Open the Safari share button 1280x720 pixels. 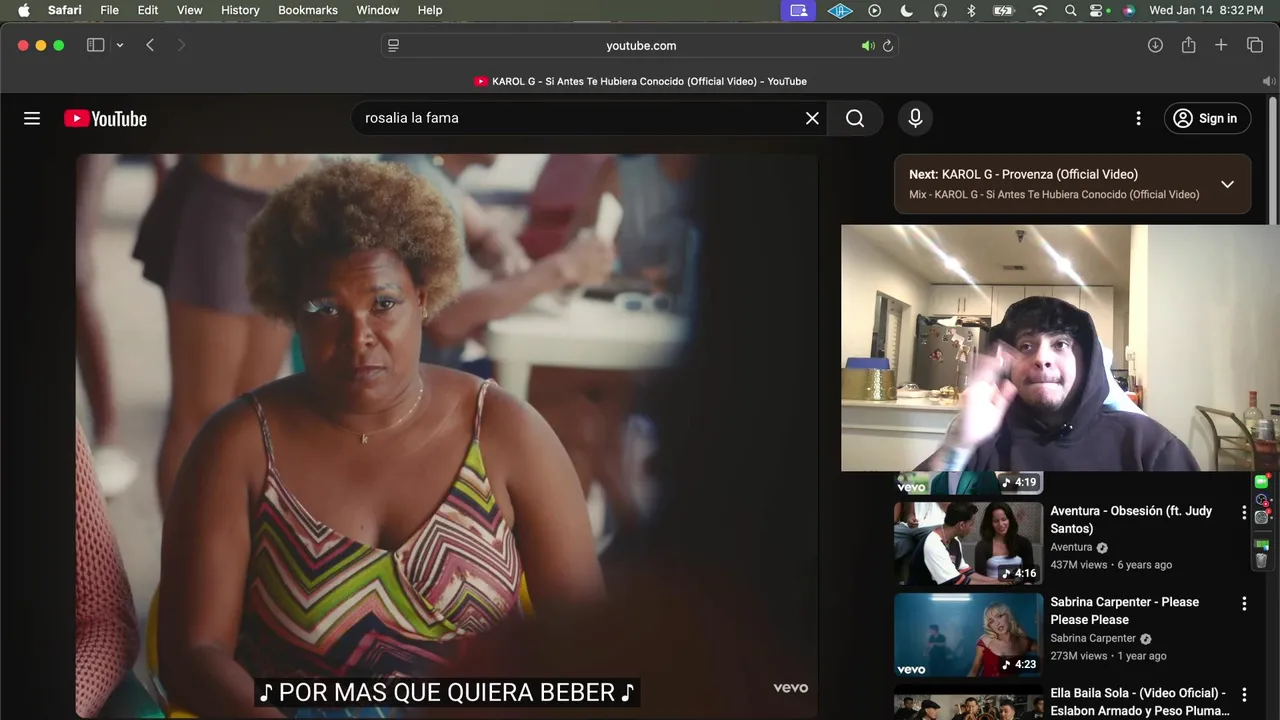(1188, 45)
